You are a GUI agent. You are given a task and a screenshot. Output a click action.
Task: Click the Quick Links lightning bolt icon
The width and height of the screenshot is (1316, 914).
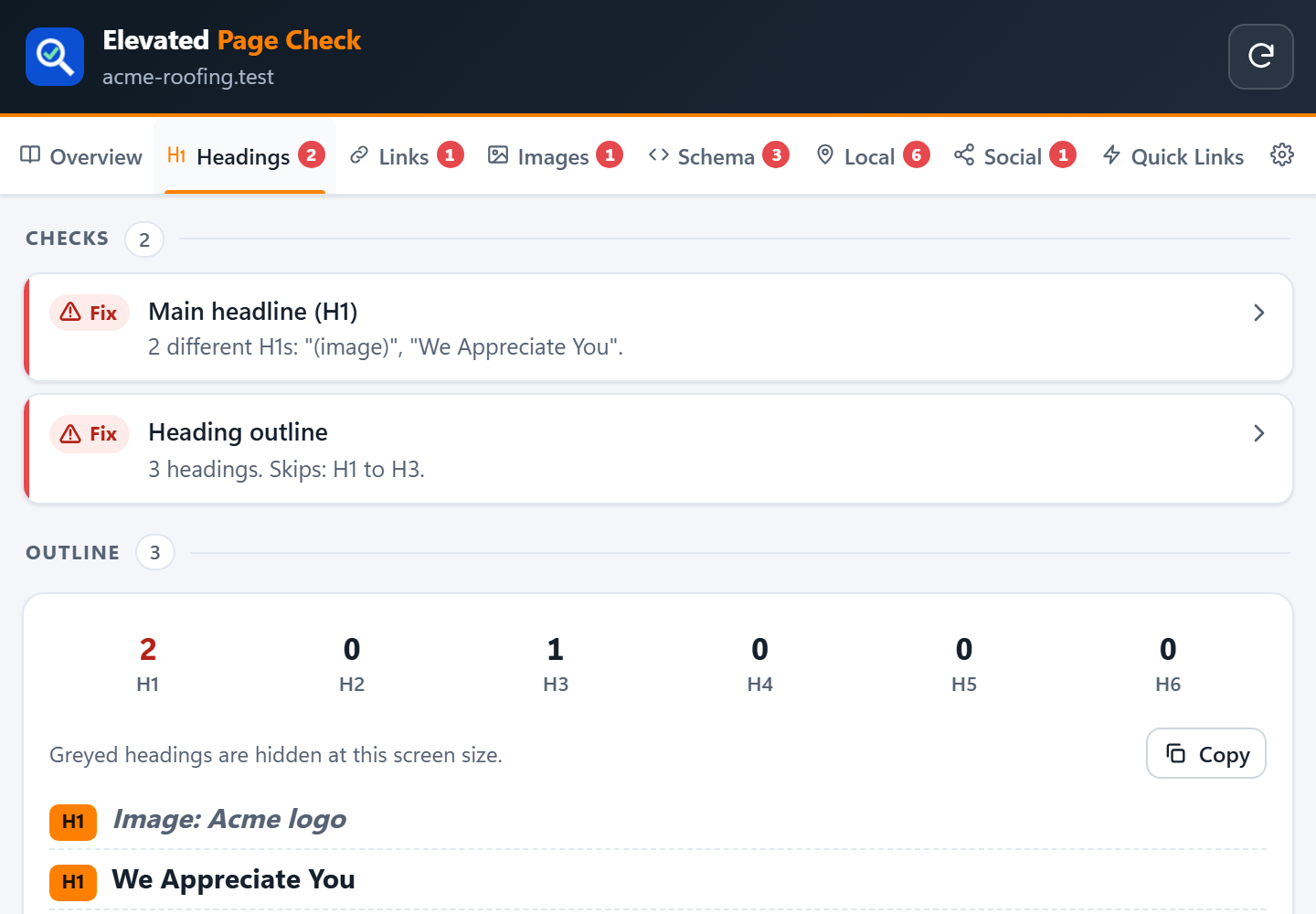(x=1111, y=155)
